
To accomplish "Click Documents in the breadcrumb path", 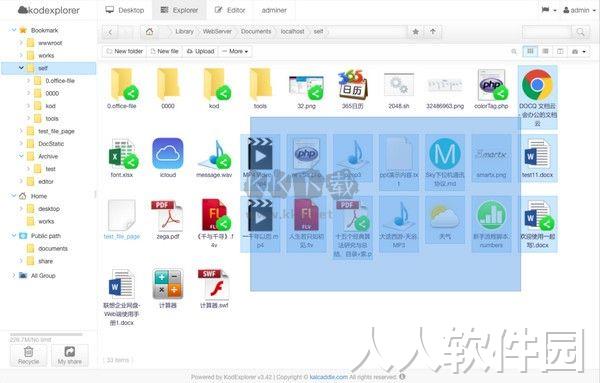I will tap(256, 32).
